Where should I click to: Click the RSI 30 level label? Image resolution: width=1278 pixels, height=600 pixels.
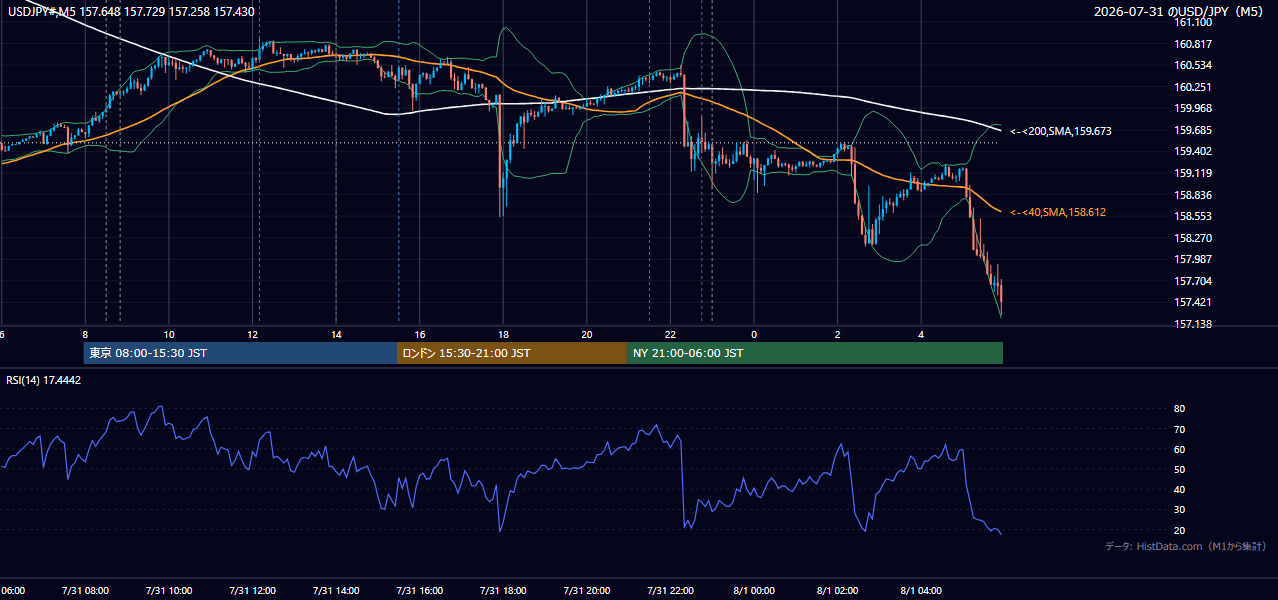coord(1179,510)
